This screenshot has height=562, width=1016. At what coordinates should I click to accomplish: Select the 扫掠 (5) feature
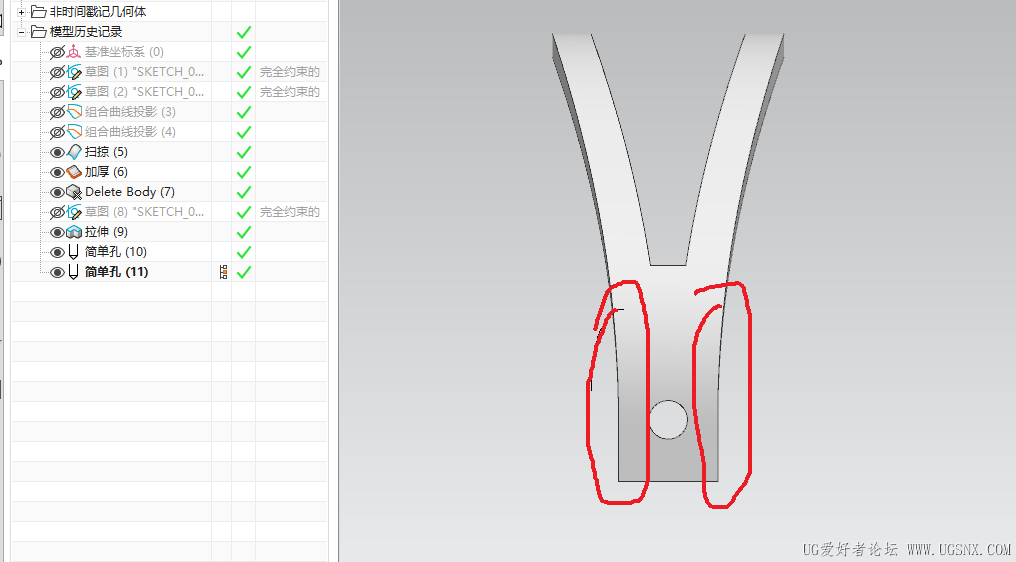[x=106, y=152]
